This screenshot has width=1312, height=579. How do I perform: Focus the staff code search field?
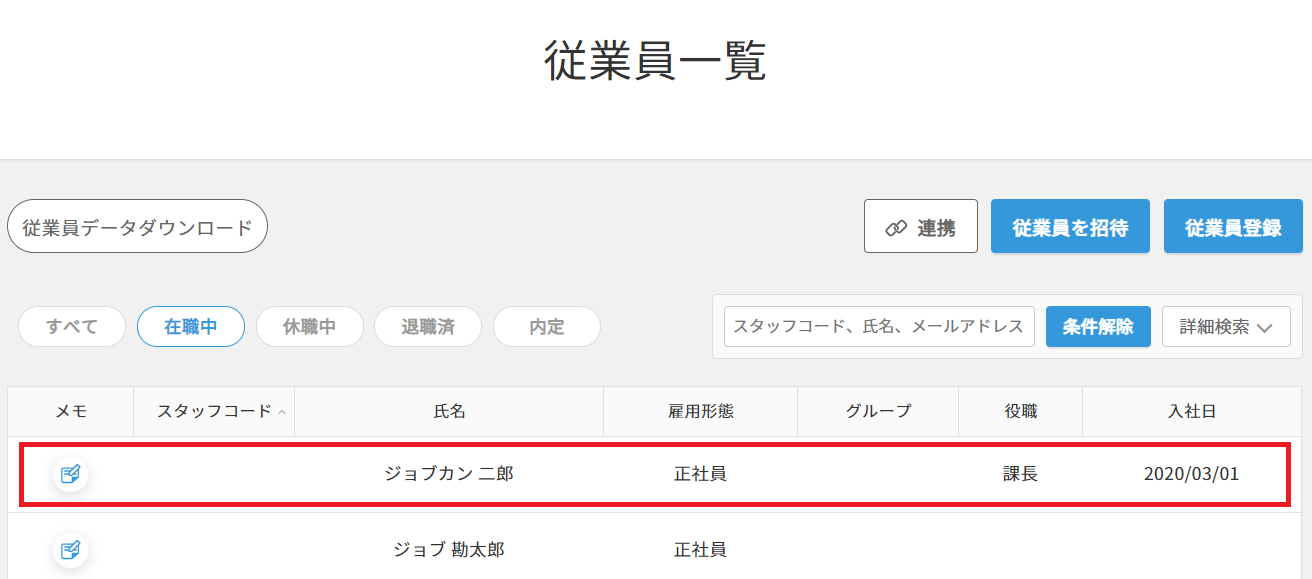(879, 326)
